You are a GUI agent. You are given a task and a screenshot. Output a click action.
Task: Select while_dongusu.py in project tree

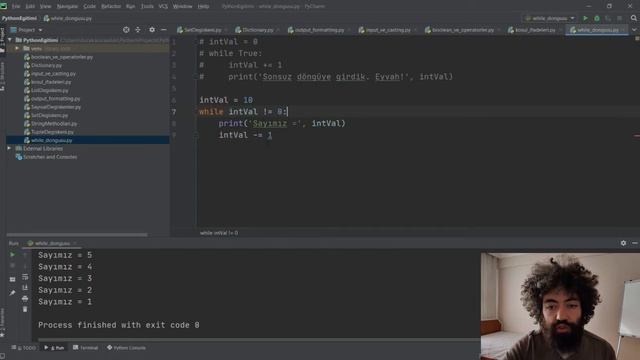[88, 140]
